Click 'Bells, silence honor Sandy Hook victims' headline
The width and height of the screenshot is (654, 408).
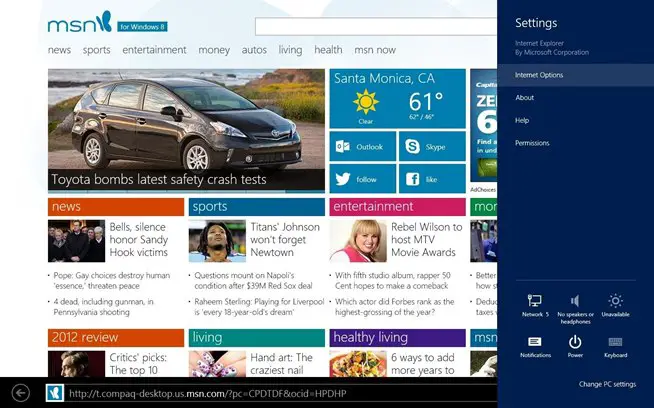pyautogui.click(x=139, y=239)
